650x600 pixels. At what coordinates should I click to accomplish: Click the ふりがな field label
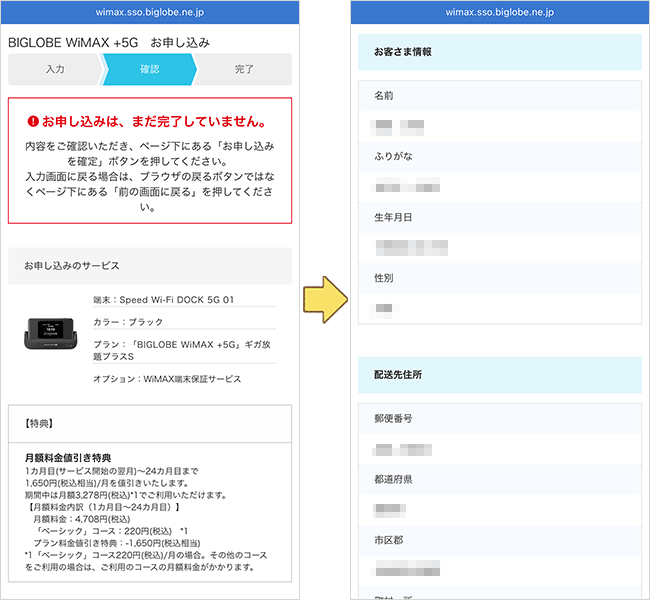pos(393,156)
